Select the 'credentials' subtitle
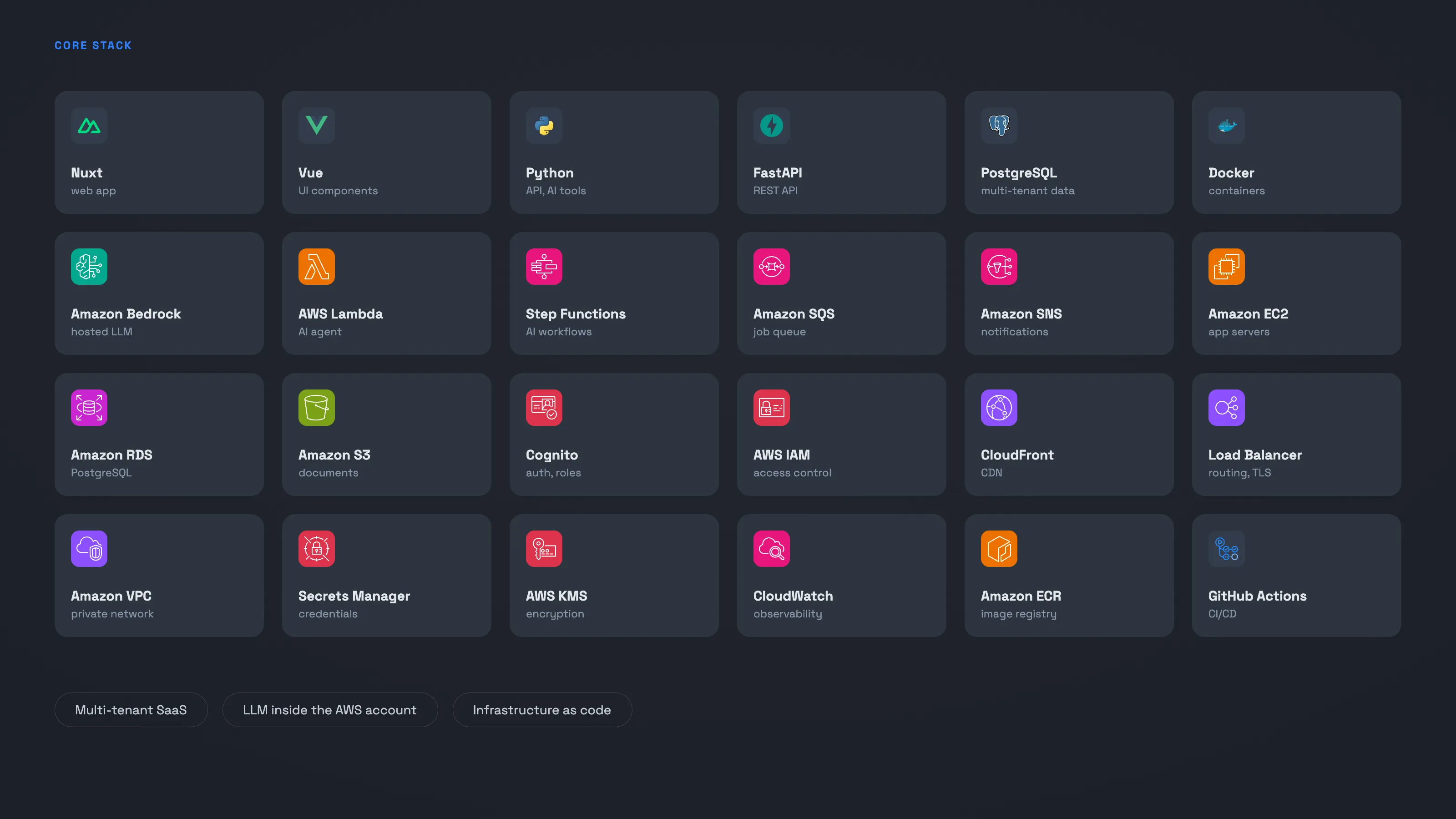 pos(328,614)
